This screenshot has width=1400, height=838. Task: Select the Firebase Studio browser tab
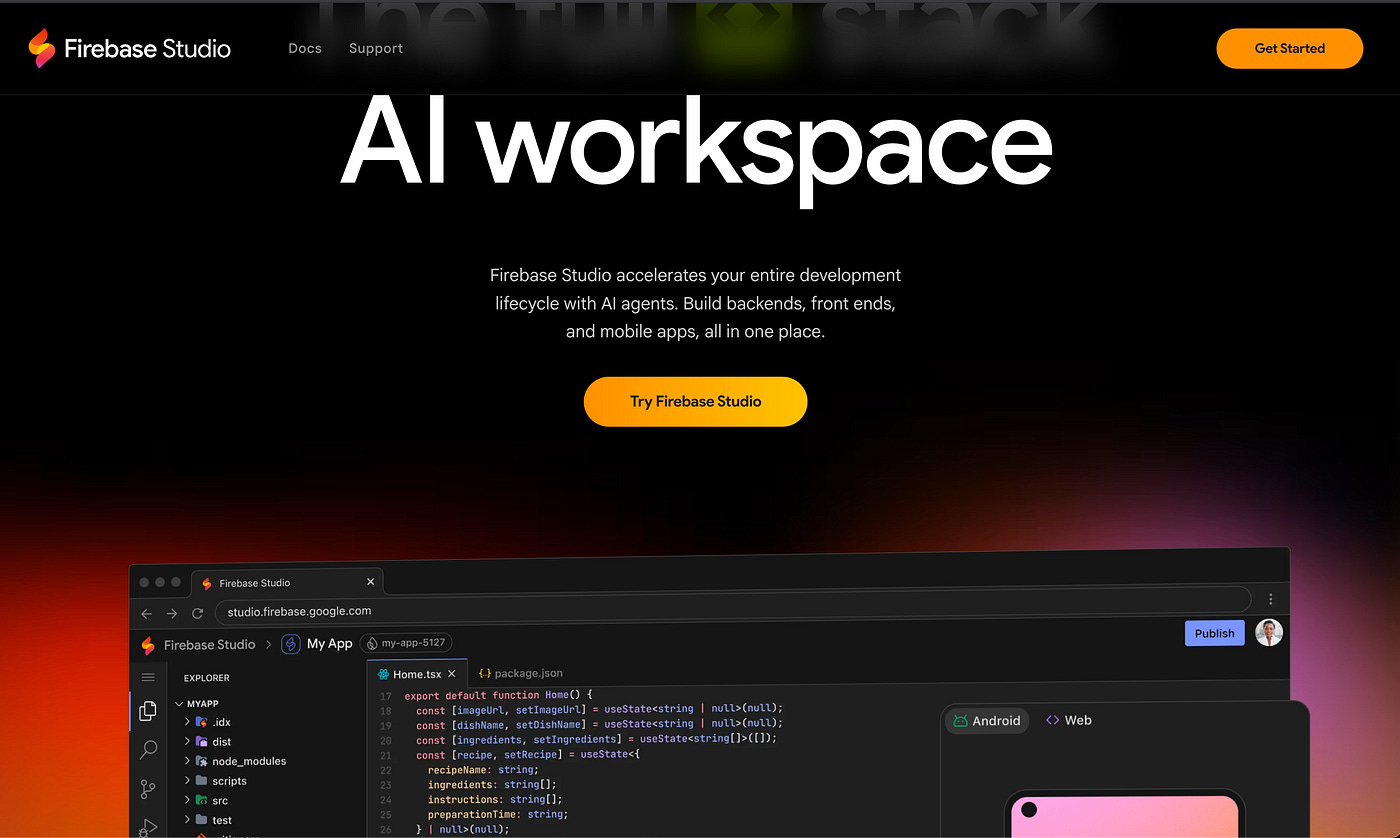(287, 582)
